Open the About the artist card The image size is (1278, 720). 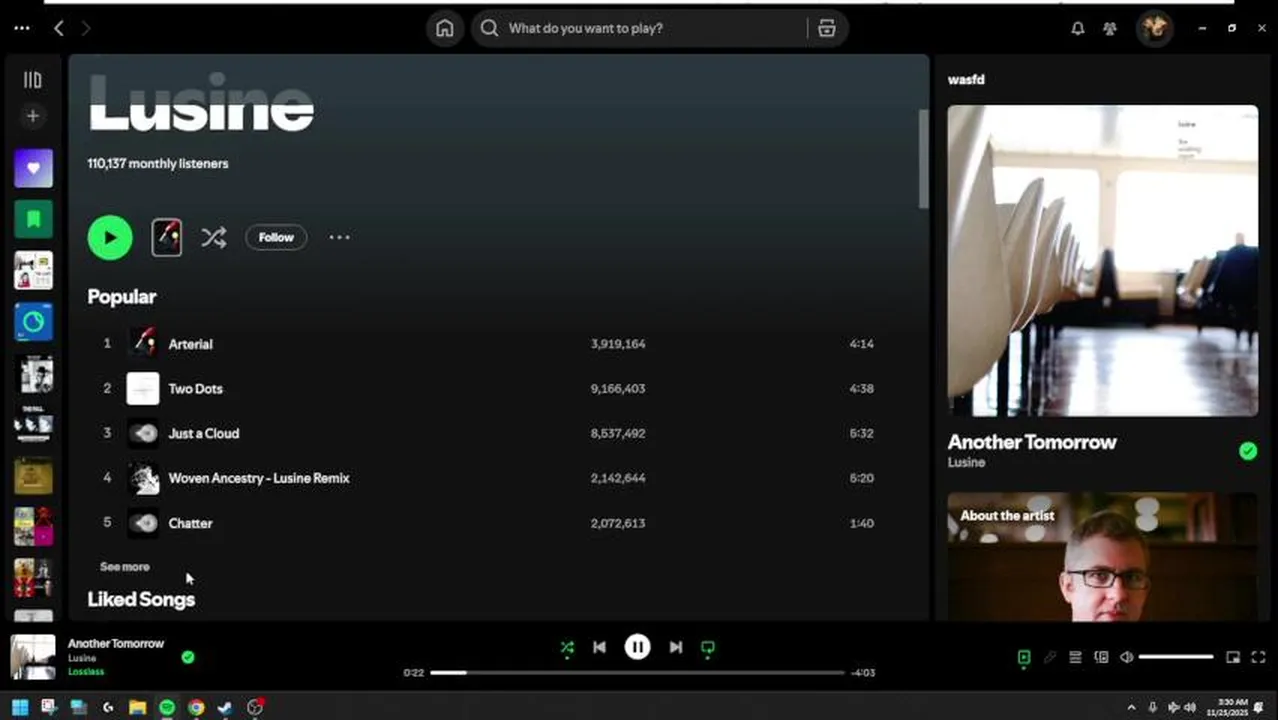click(1103, 557)
